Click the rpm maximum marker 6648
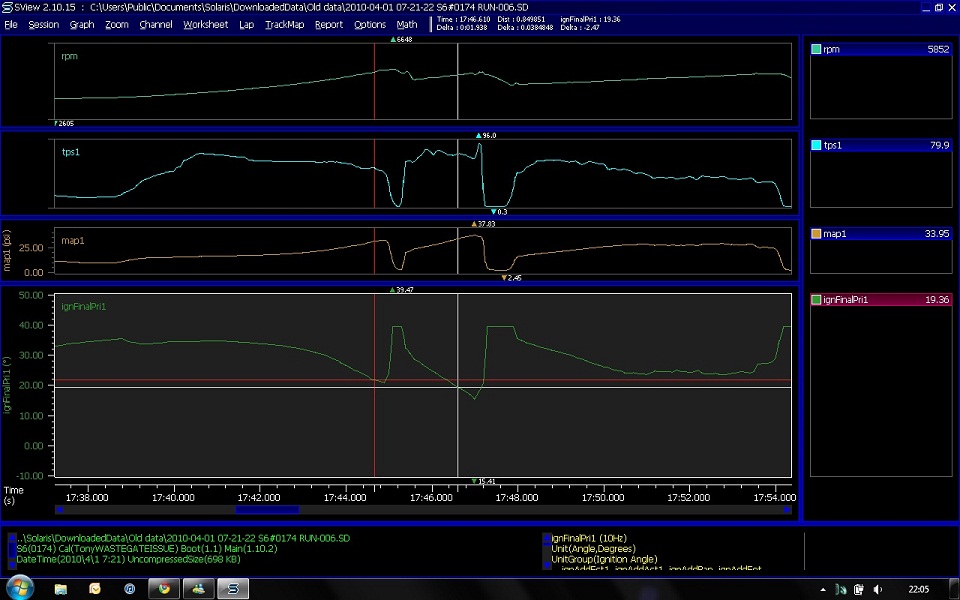Viewport: 960px width, 600px height. click(402, 39)
